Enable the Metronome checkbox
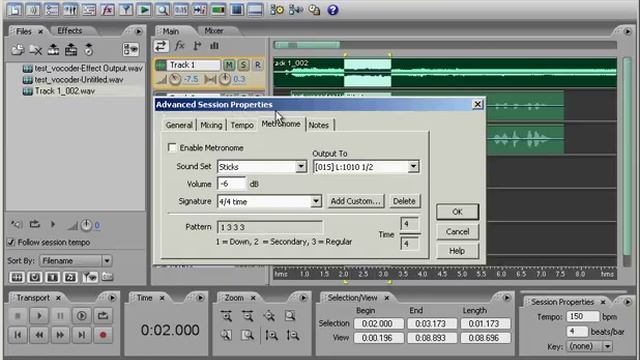This screenshot has width=640, height=360. [172, 147]
